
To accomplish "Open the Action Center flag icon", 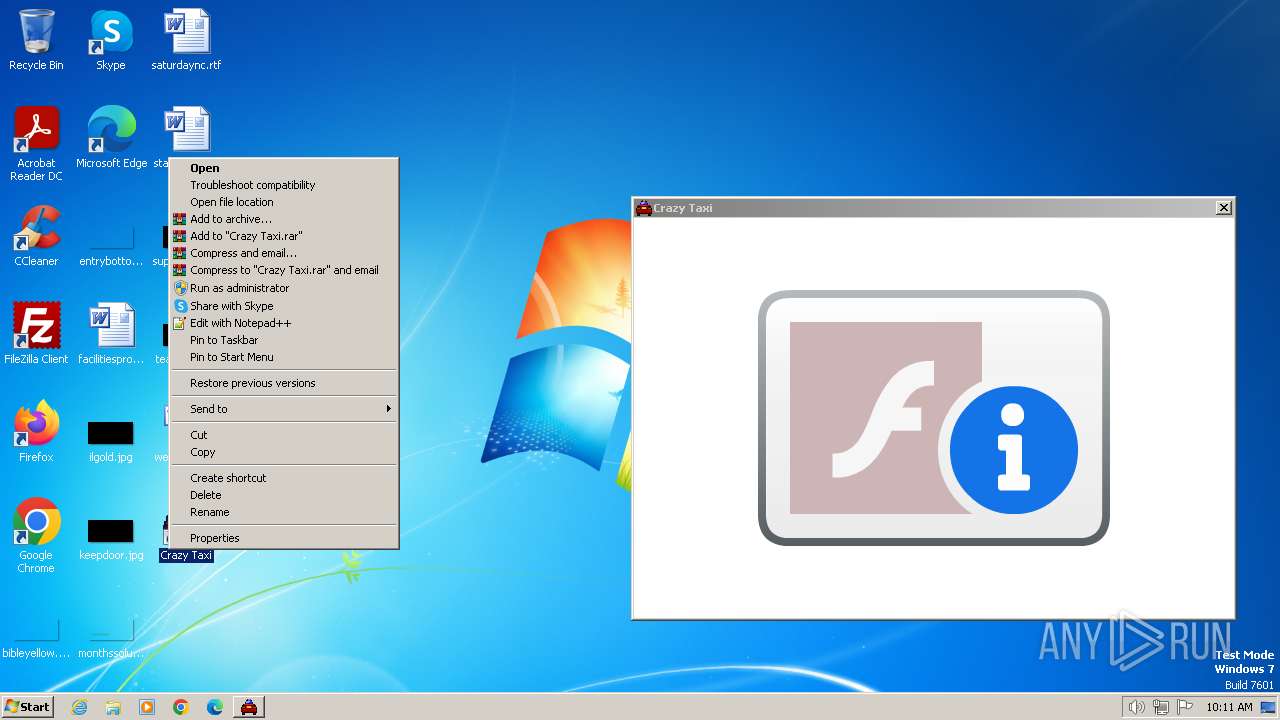I will click(1185, 707).
